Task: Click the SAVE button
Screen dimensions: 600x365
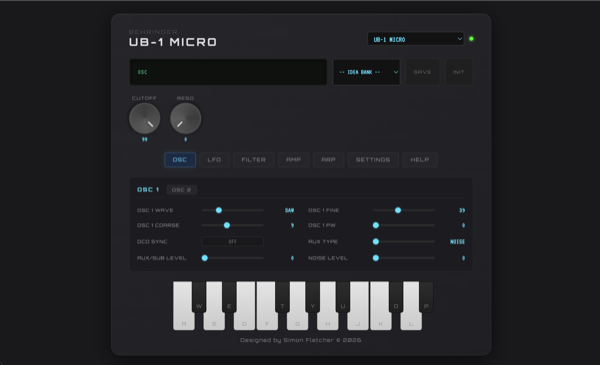Action: tap(422, 72)
